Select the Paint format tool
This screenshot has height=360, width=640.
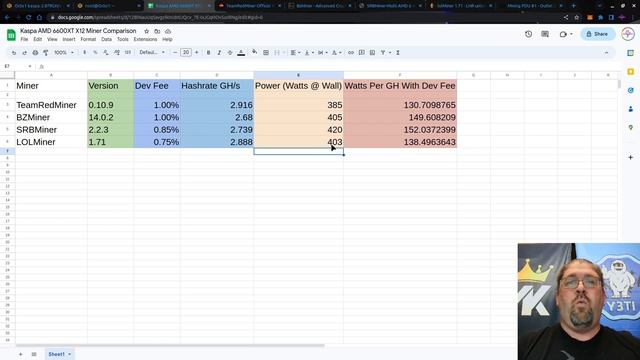pos(46,53)
